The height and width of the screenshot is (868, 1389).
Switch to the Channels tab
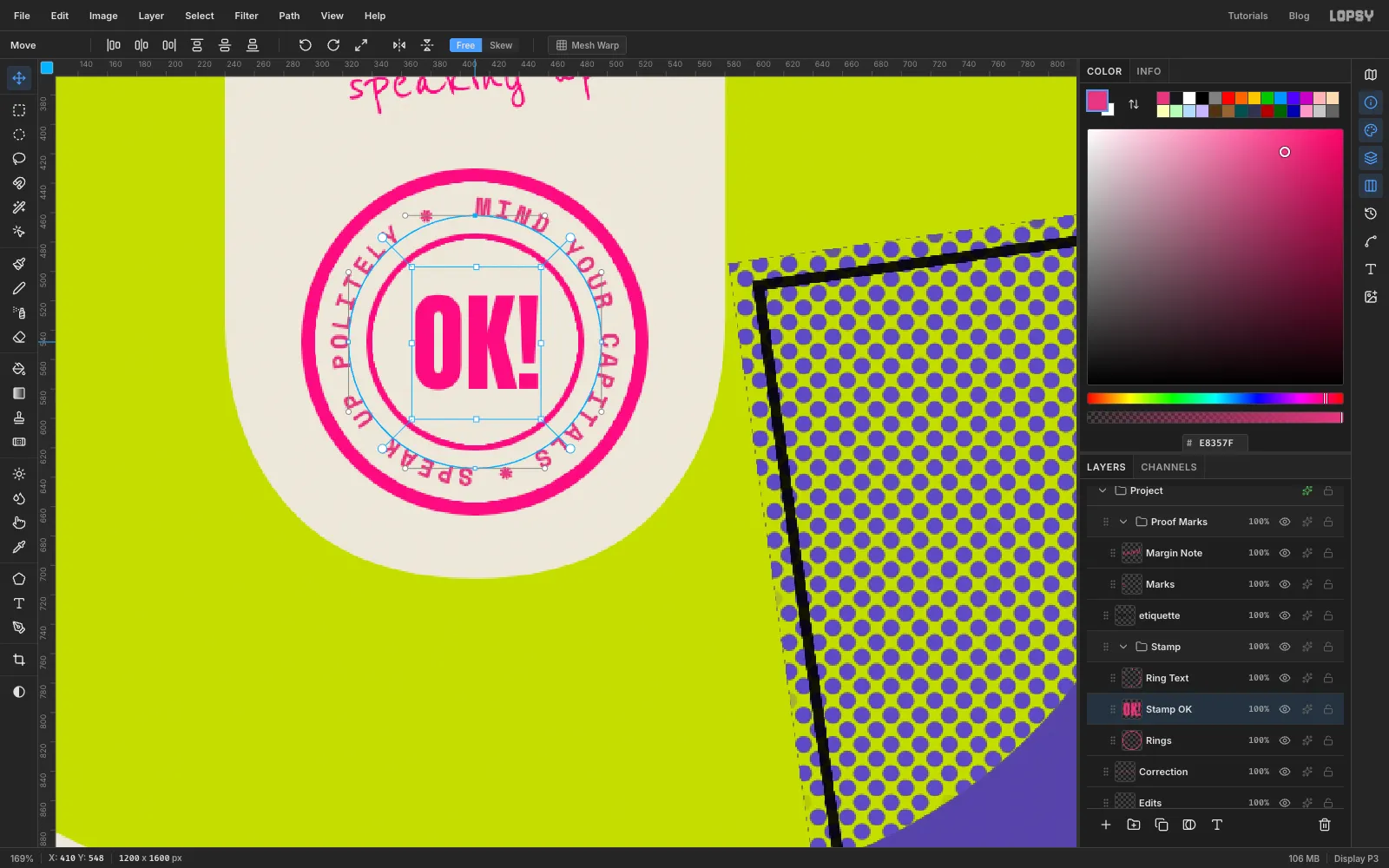click(x=1168, y=467)
